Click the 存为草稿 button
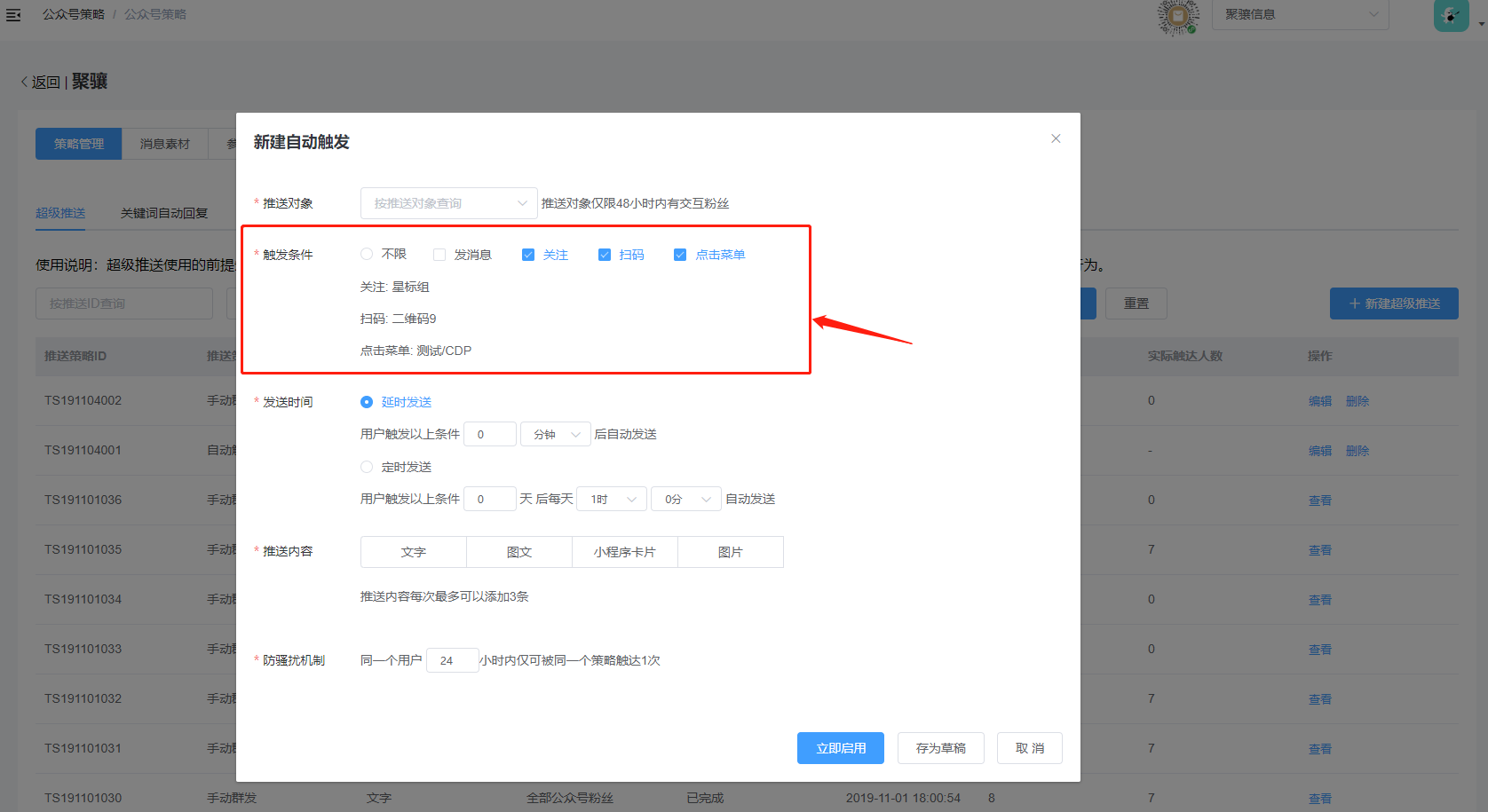This screenshot has height=812, width=1488. [x=940, y=748]
